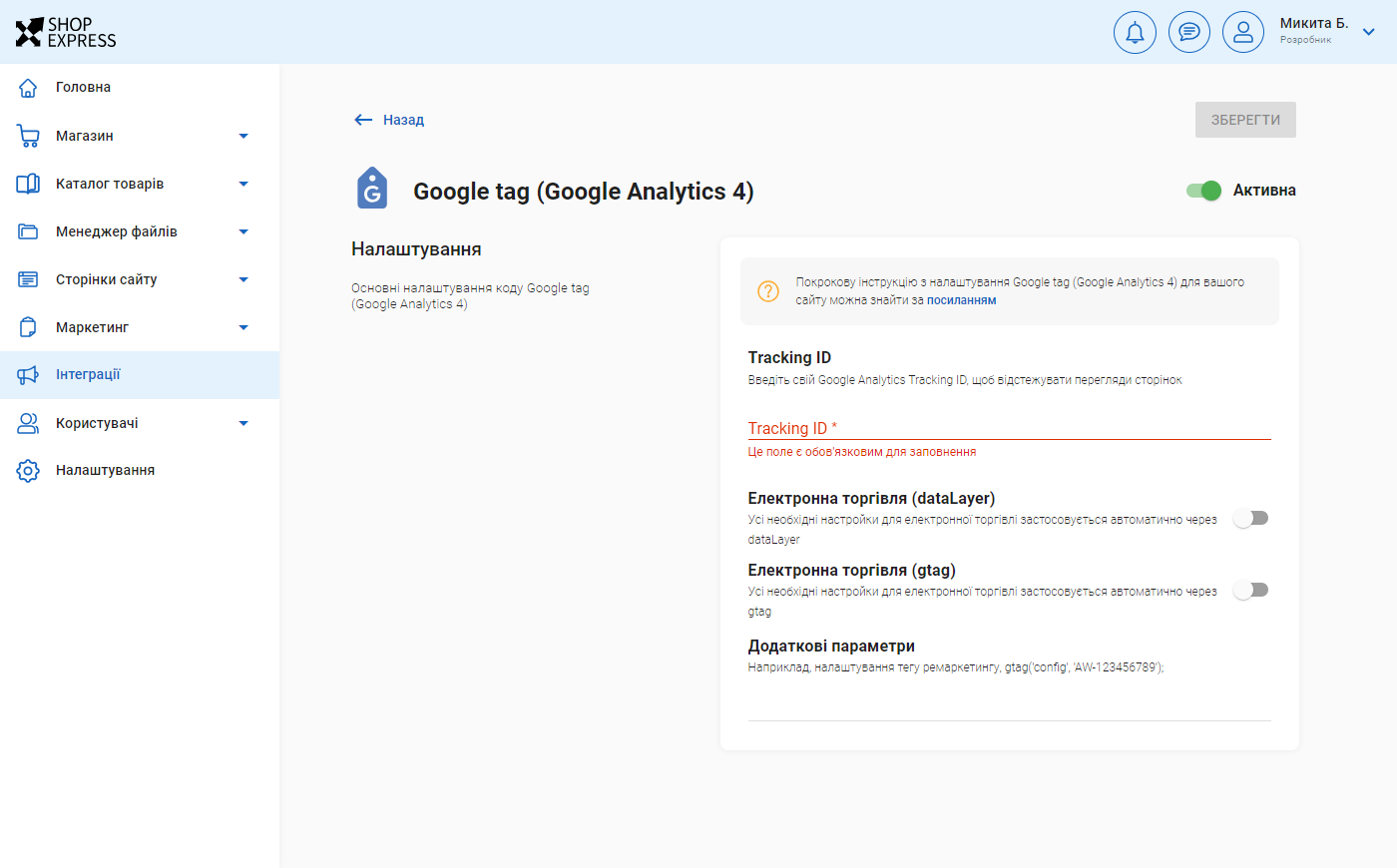Screen dimensions: 1397x868
Task: Click the Маркетинг sidebar icon
Action: tap(28, 327)
